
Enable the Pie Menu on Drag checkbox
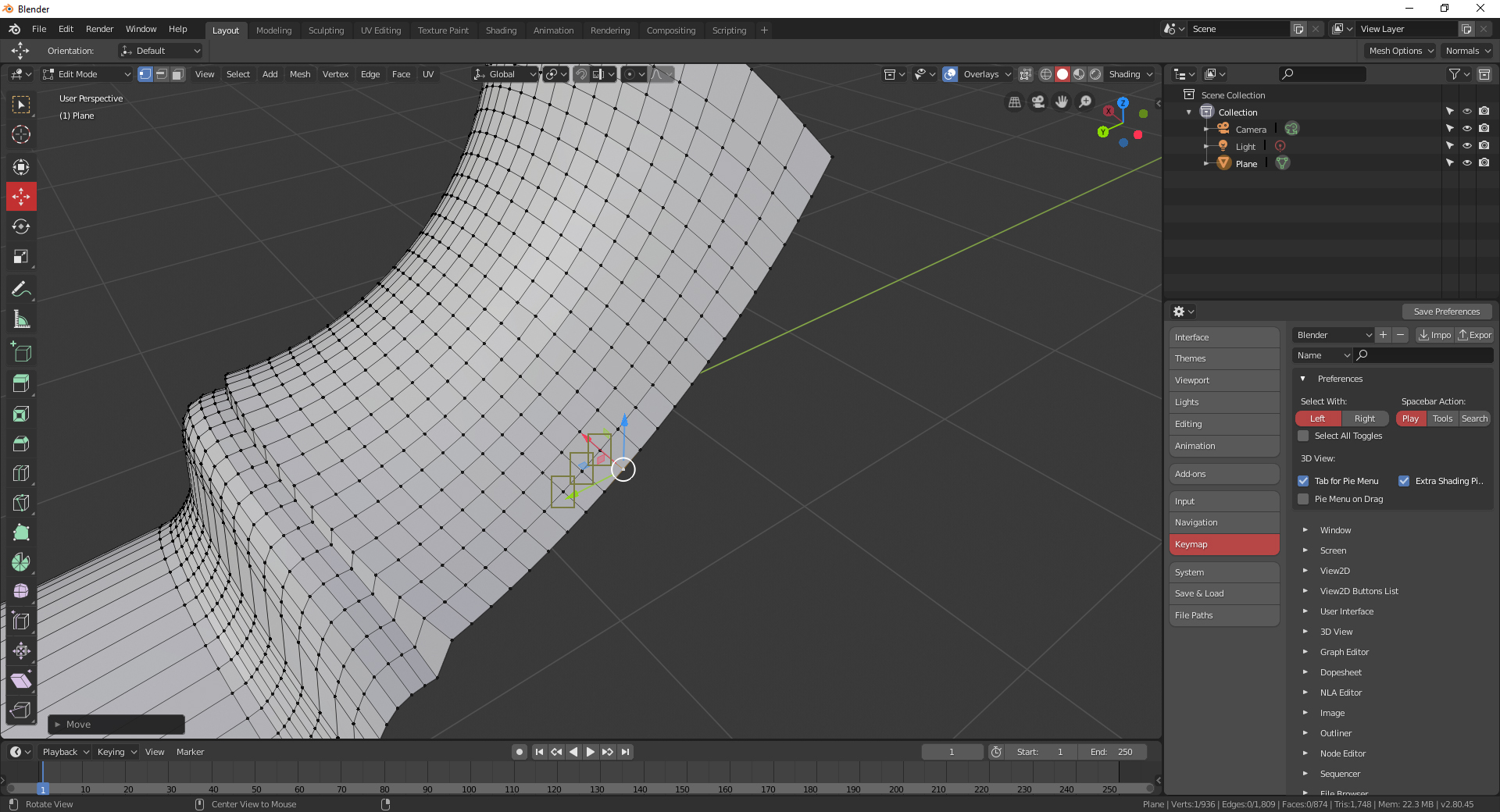tap(1303, 499)
